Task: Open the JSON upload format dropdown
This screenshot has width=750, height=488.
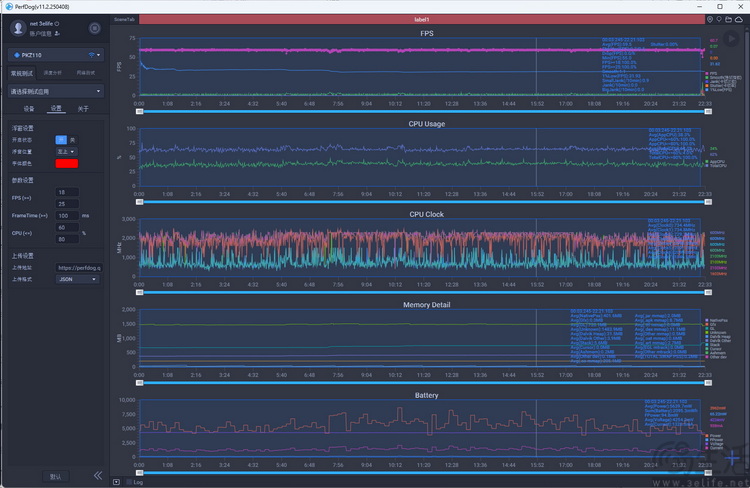Action: pyautogui.click(x=77, y=279)
